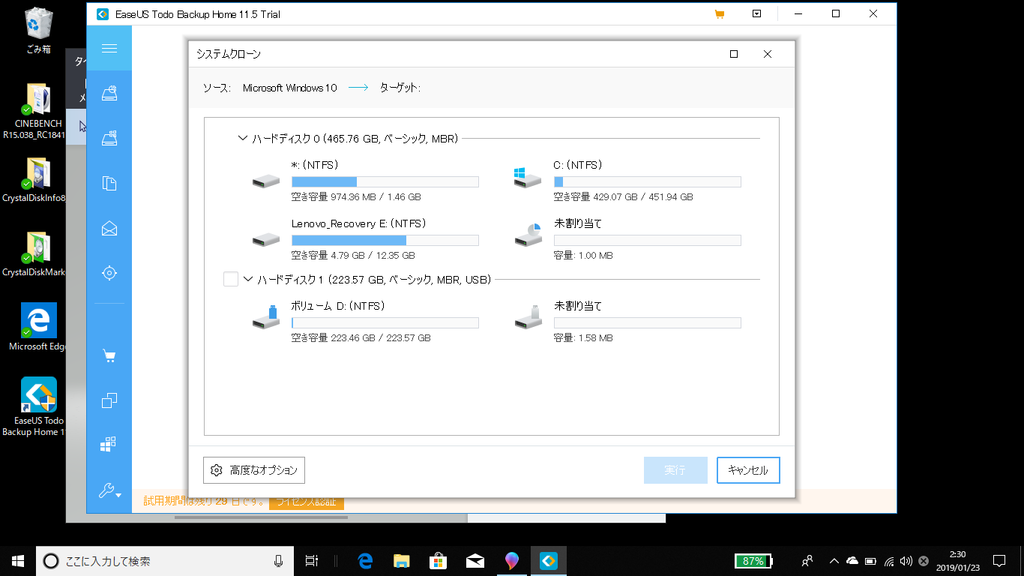Open the mail backup envelope icon
The width and height of the screenshot is (1024, 576).
(x=109, y=227)
